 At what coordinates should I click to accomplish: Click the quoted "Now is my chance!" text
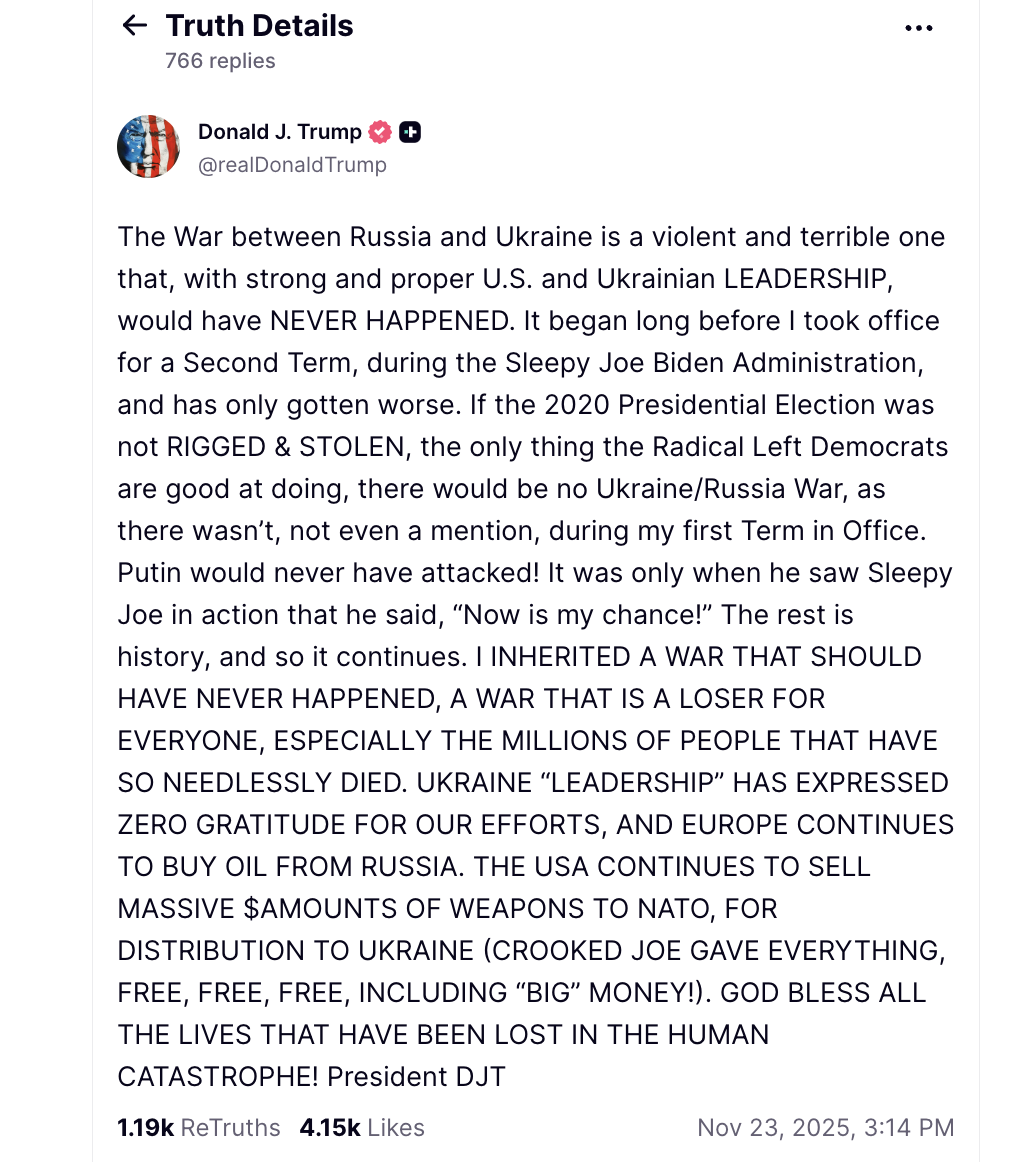click(x=581, y=615)
